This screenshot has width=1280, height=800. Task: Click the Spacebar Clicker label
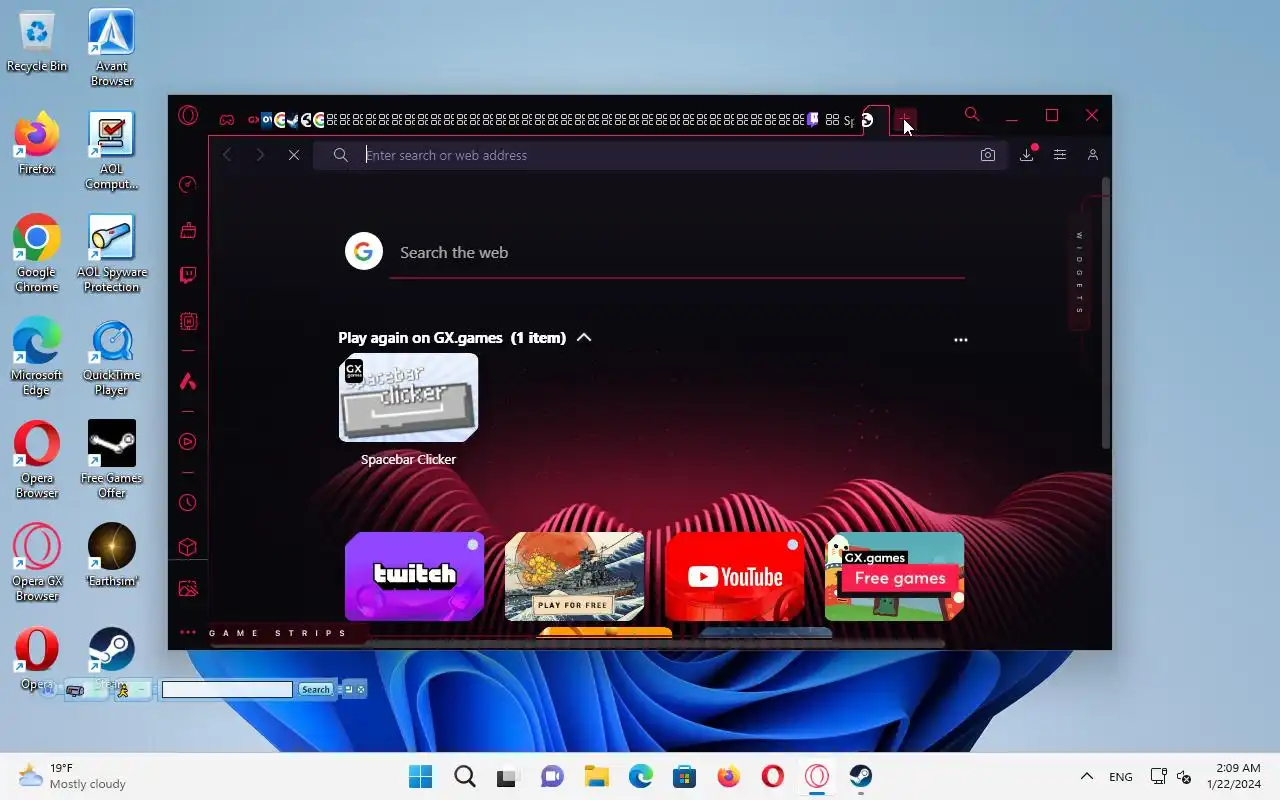408,460
